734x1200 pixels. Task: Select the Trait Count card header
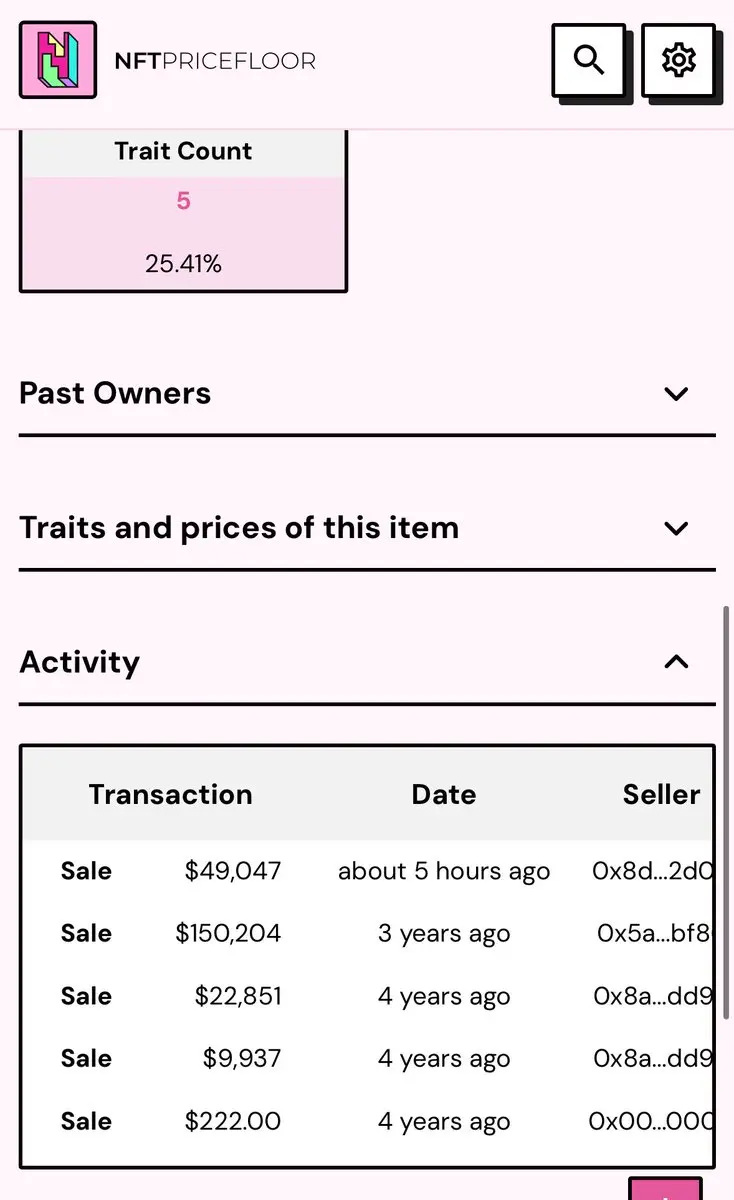(x=183, y=152)
